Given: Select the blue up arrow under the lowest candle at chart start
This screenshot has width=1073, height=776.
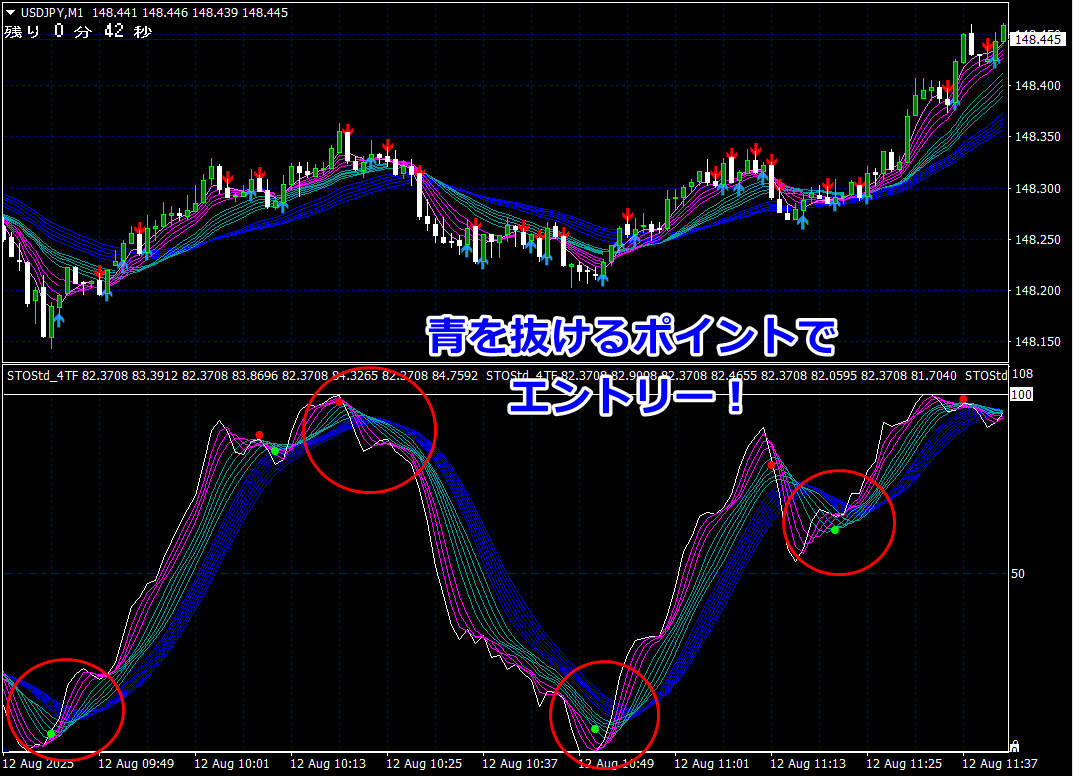Looking at the screenshot, I should point(59,319).
